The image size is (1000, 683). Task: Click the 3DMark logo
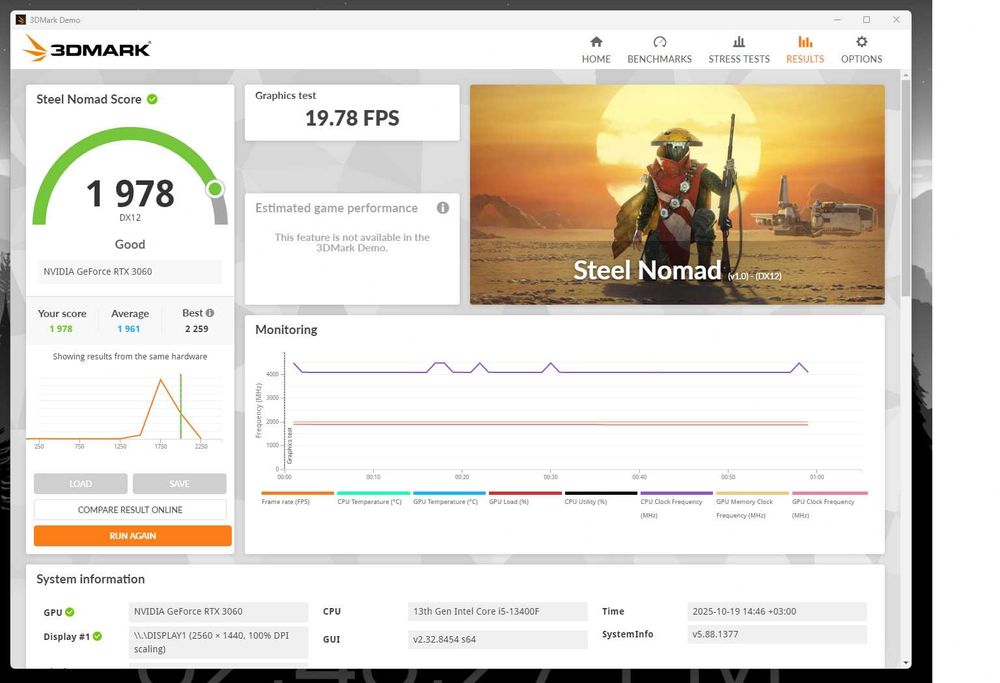tap(87, 48)
